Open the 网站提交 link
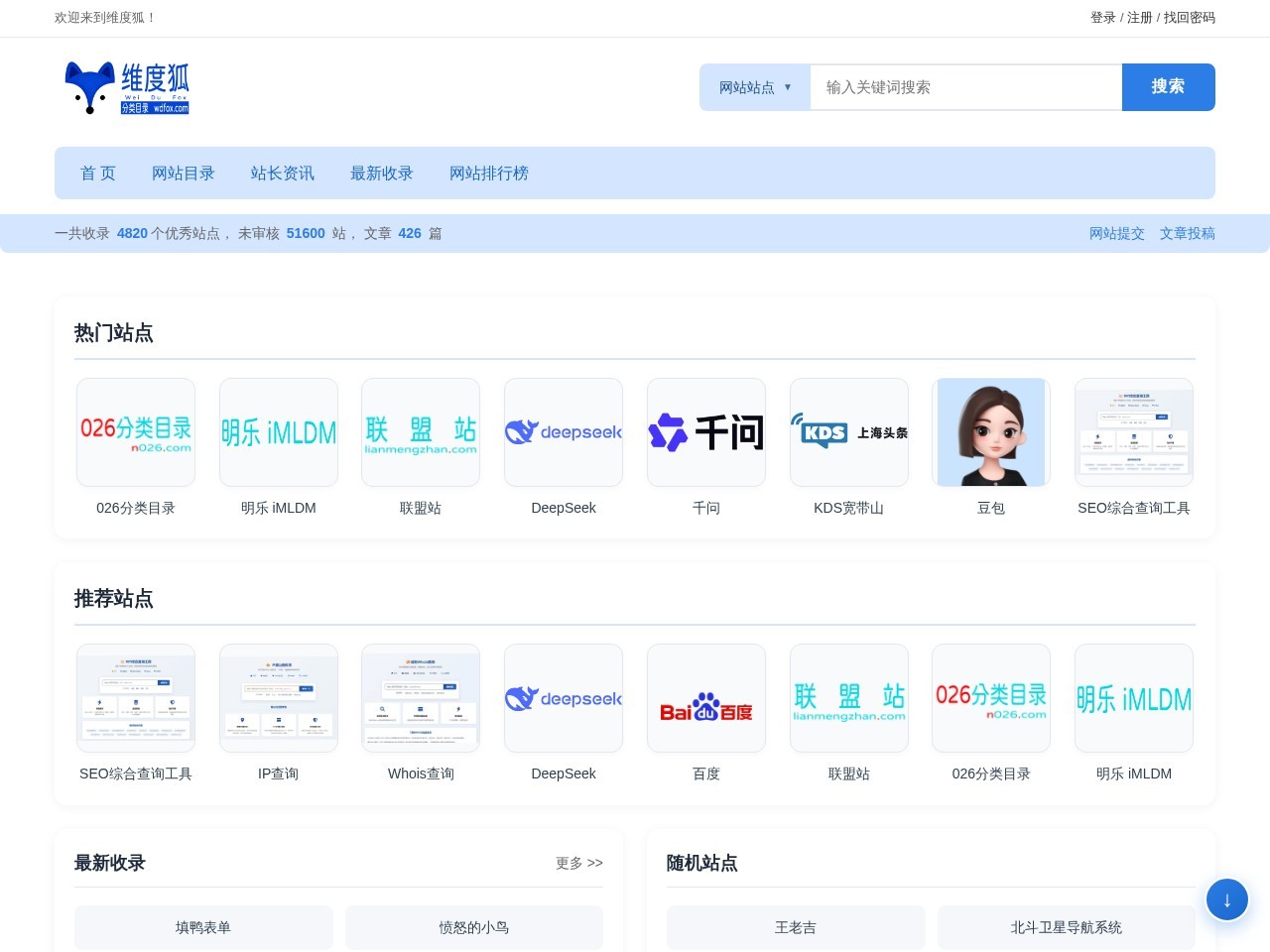Viewport: 1270px width, 952px height. pos(1117,233)
